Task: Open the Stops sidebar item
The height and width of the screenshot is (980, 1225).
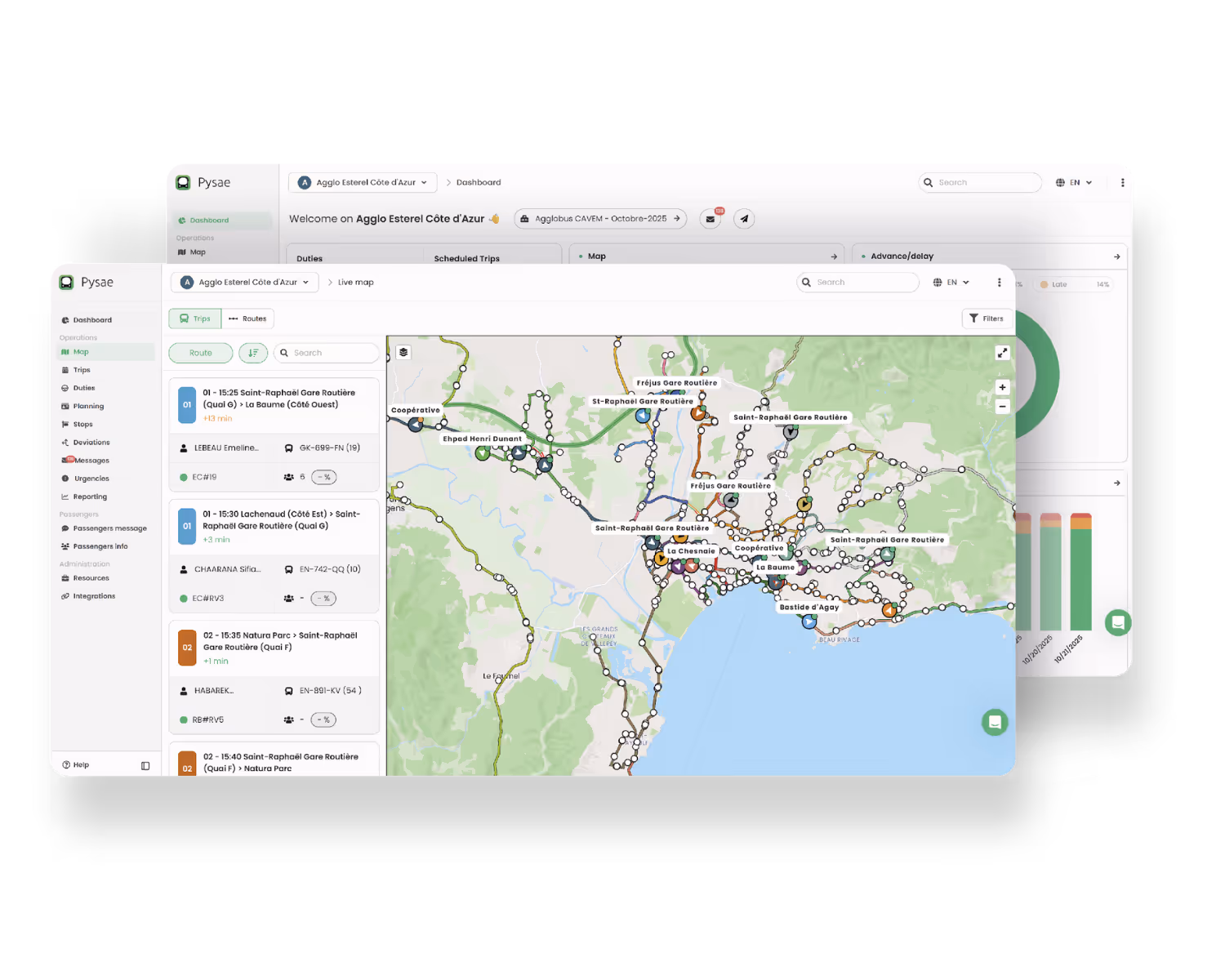Action: [x=82, y=424]
